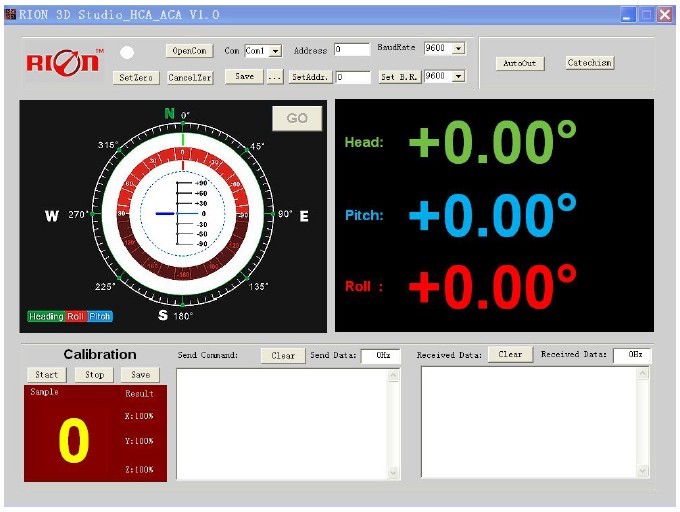Screen dimensions: 680x512
Task: Click Send Command scrollbar down arrow
Action: 393,473
